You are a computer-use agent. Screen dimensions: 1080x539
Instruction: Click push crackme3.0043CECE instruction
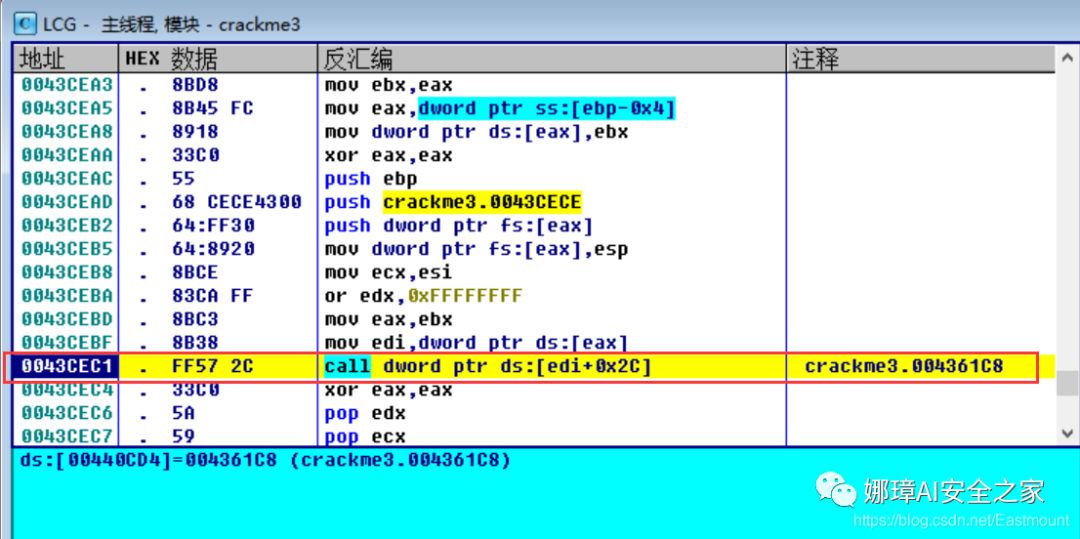coord(453,202)
